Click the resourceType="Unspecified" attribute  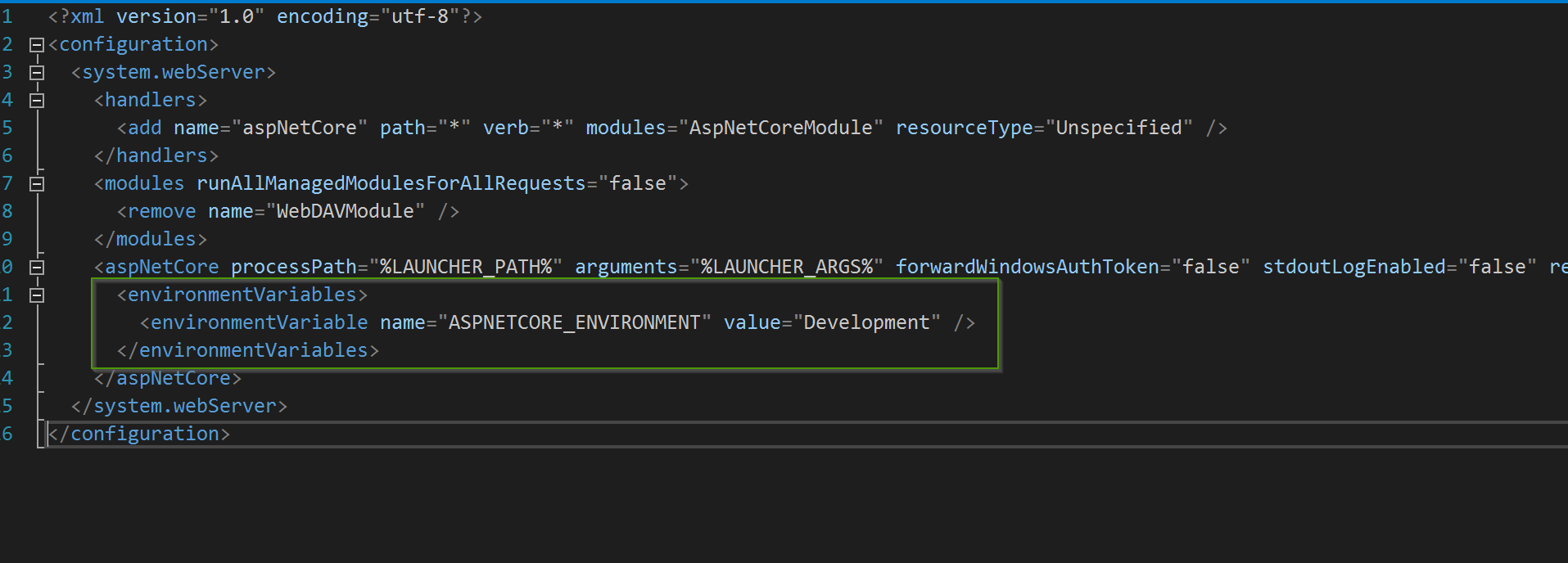[1044, 128]
